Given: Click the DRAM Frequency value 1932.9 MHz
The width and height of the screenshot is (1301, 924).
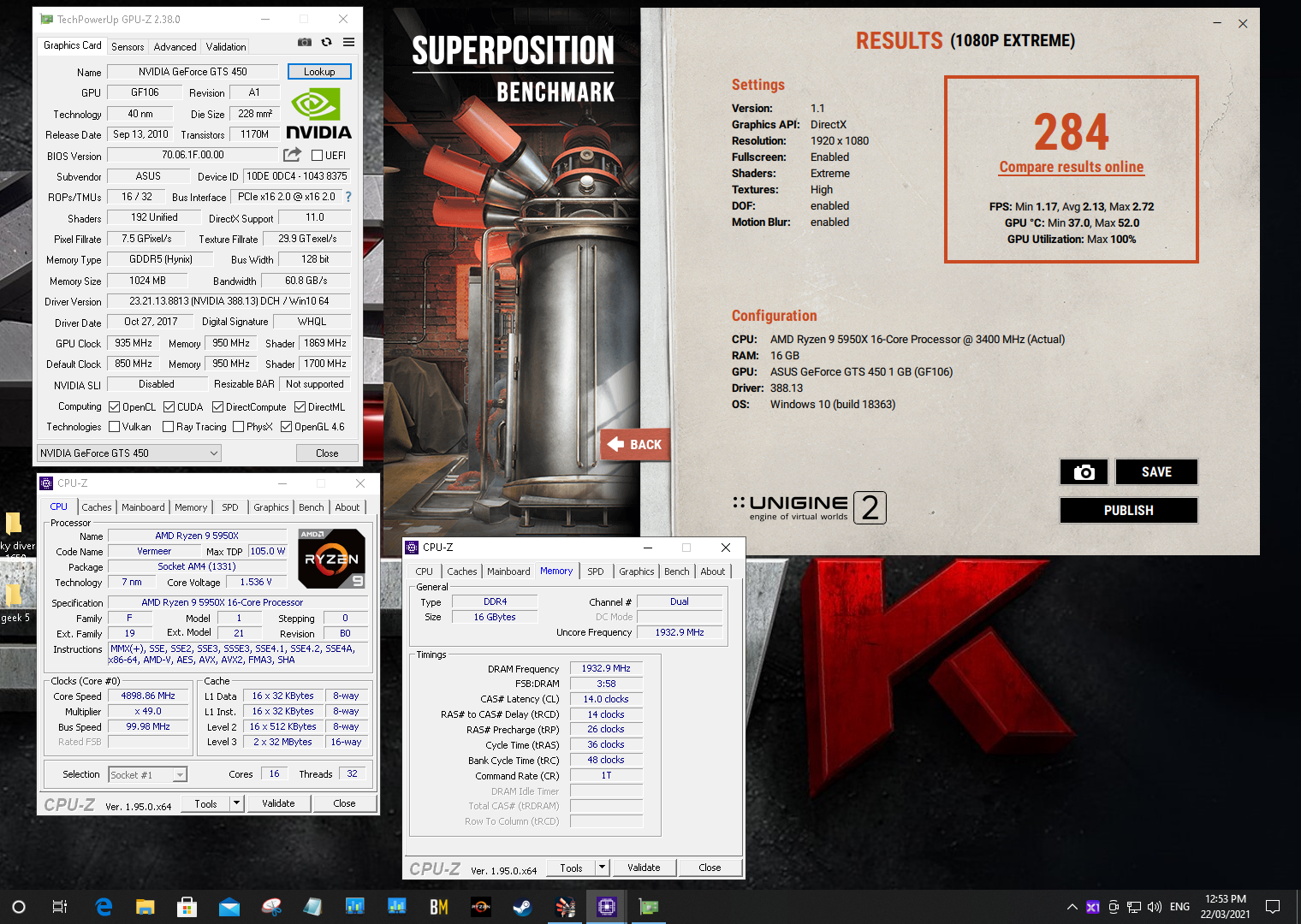Looking at the screenshot, I should (606, 668).
